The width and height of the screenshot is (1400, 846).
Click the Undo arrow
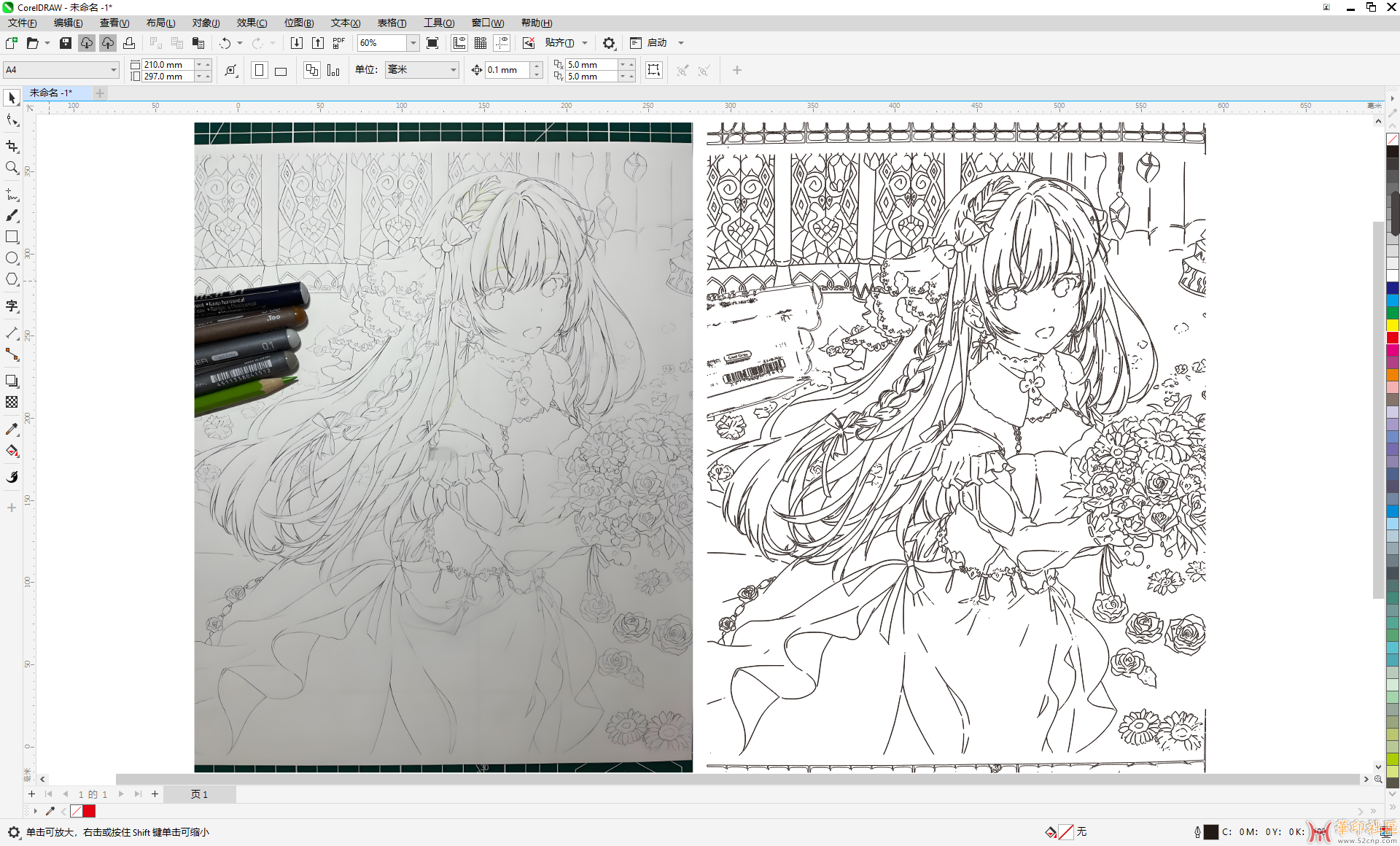click(x=225, y=43)
